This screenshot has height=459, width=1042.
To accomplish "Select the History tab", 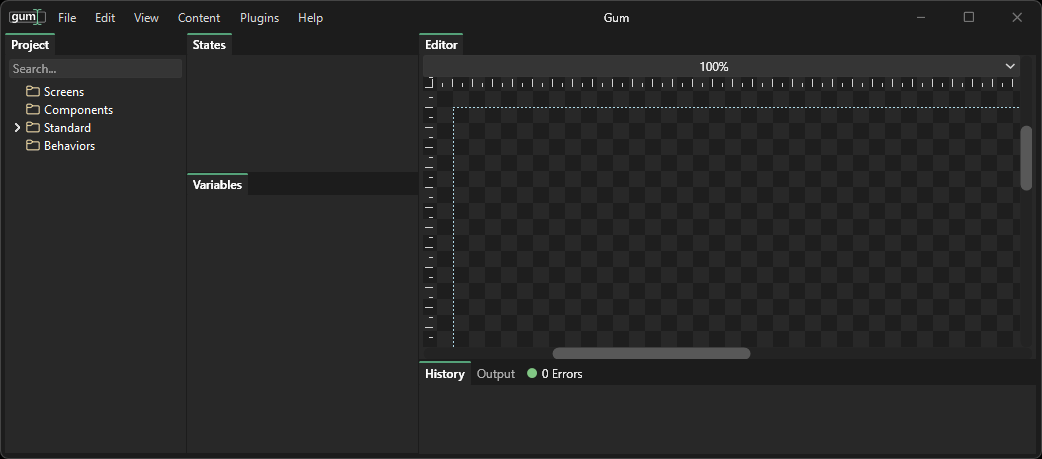I will pos(444,374).
